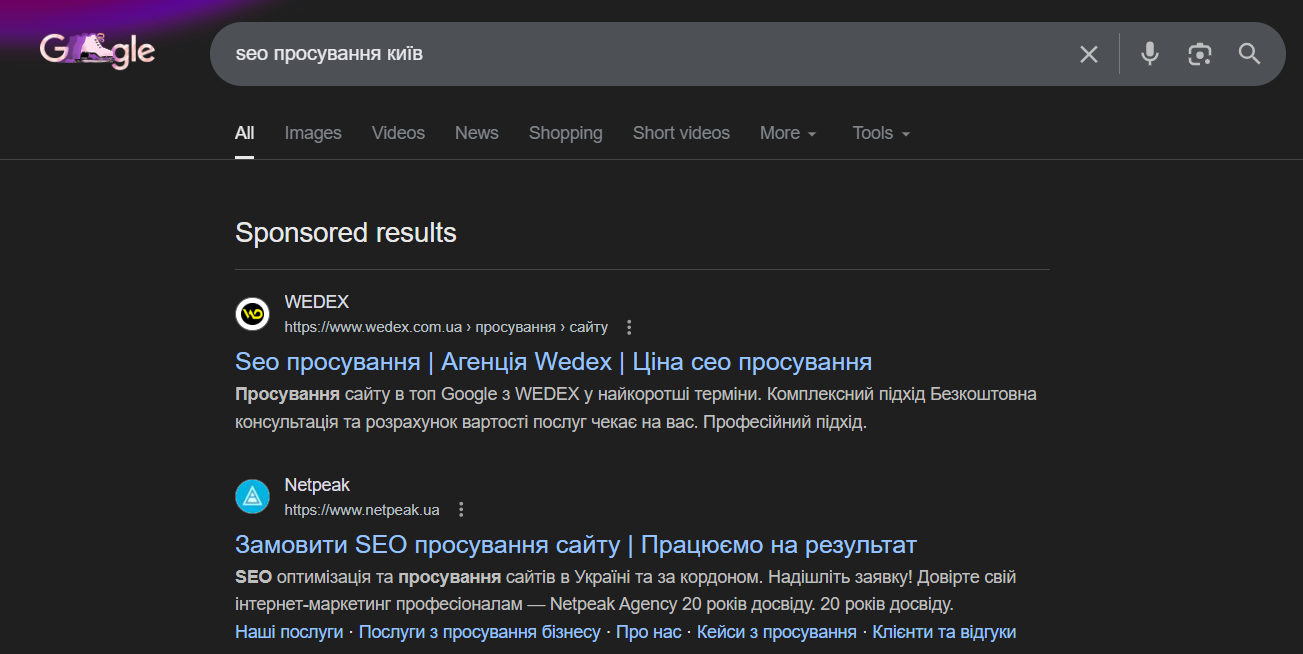Select the Short videos tab

pyautogui.click(x=681, y=133)
